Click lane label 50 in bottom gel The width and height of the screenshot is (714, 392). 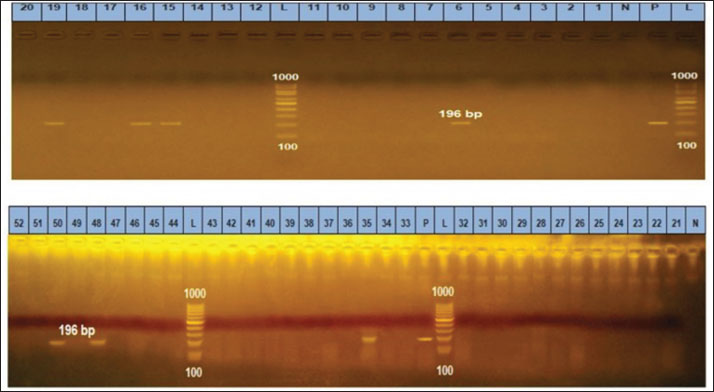(x=57, y=223)
